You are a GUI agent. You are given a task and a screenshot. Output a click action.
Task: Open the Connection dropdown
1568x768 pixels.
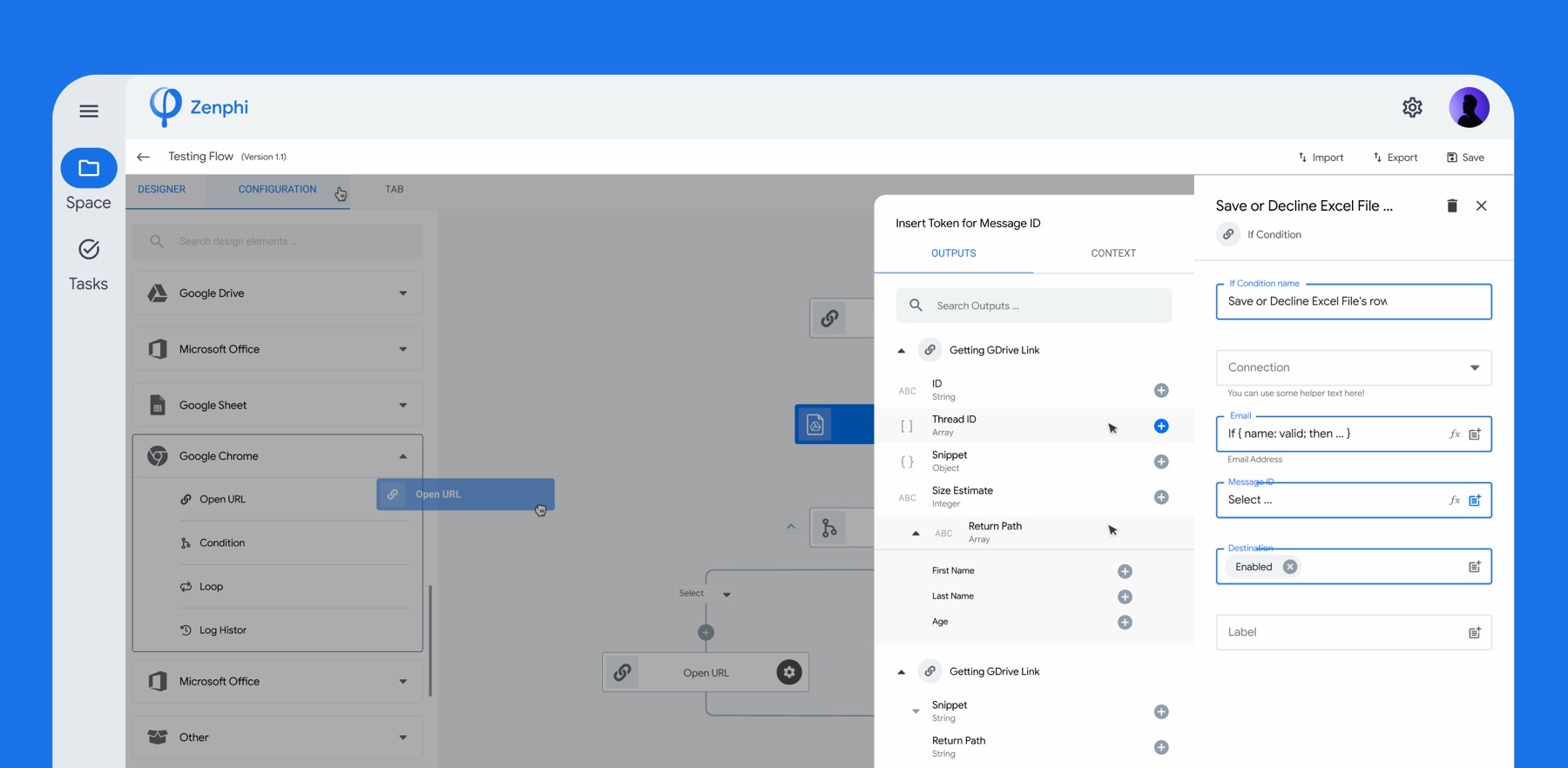1354,367
